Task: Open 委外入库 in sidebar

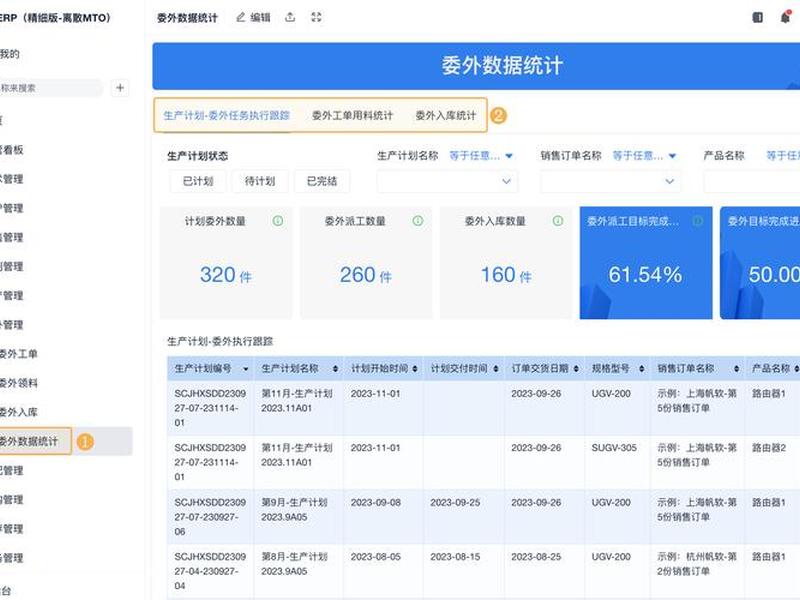Action: coord(19,412)
